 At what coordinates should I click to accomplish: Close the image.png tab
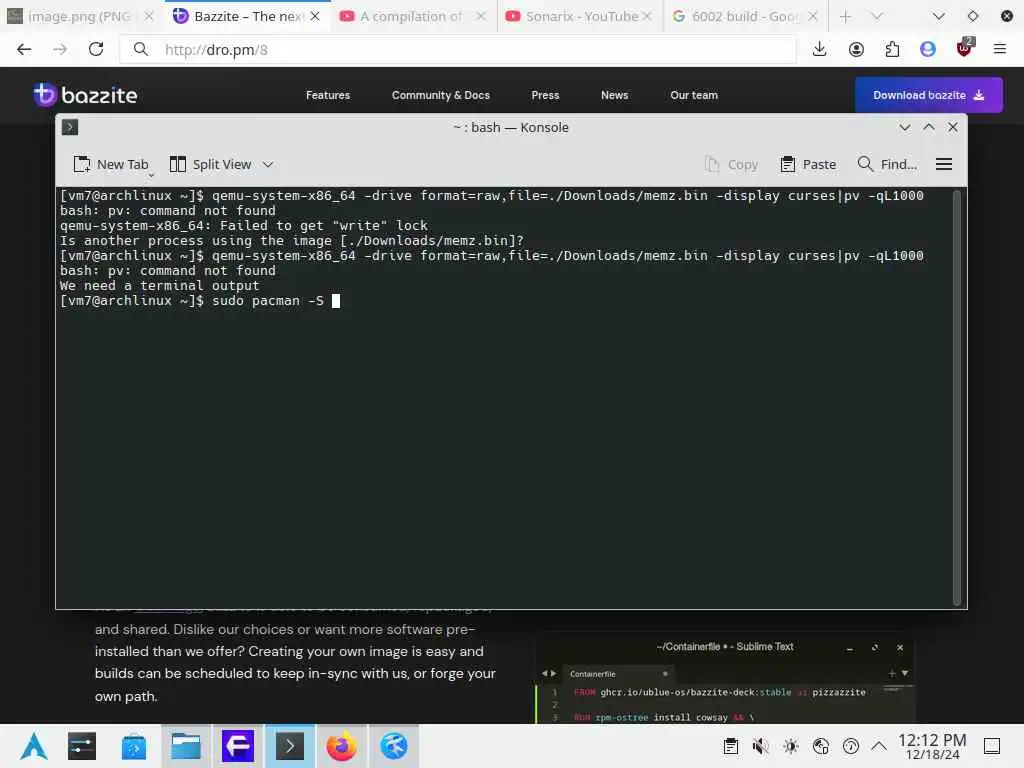(149, 16)
